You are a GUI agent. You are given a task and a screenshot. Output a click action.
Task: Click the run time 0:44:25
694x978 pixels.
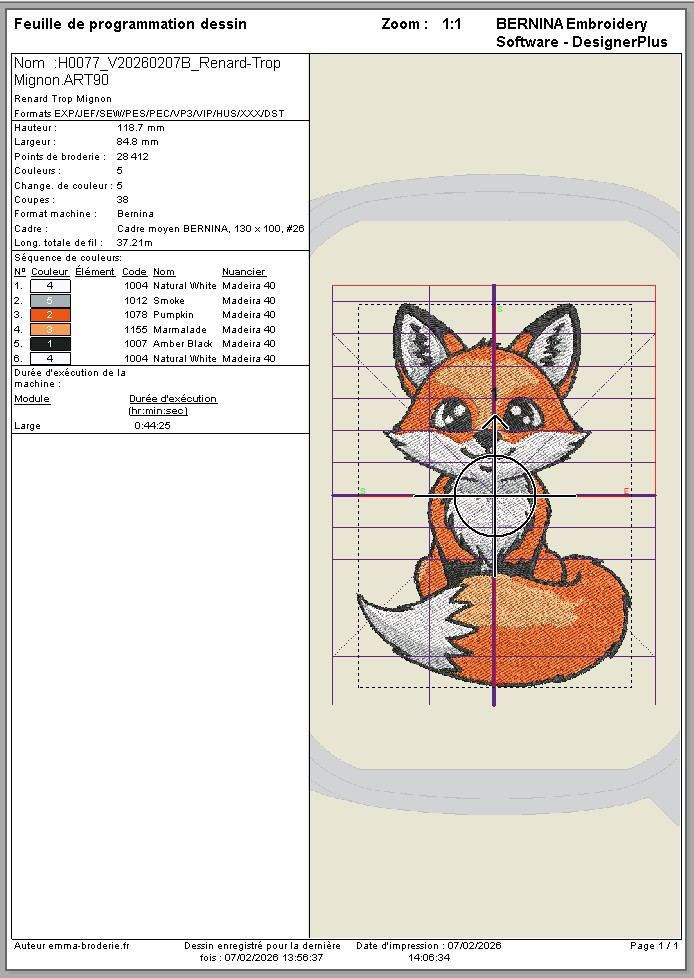(x=153, y=425)
